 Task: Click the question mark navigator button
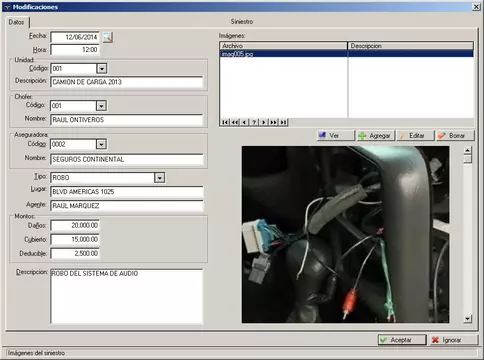(254, 122)
